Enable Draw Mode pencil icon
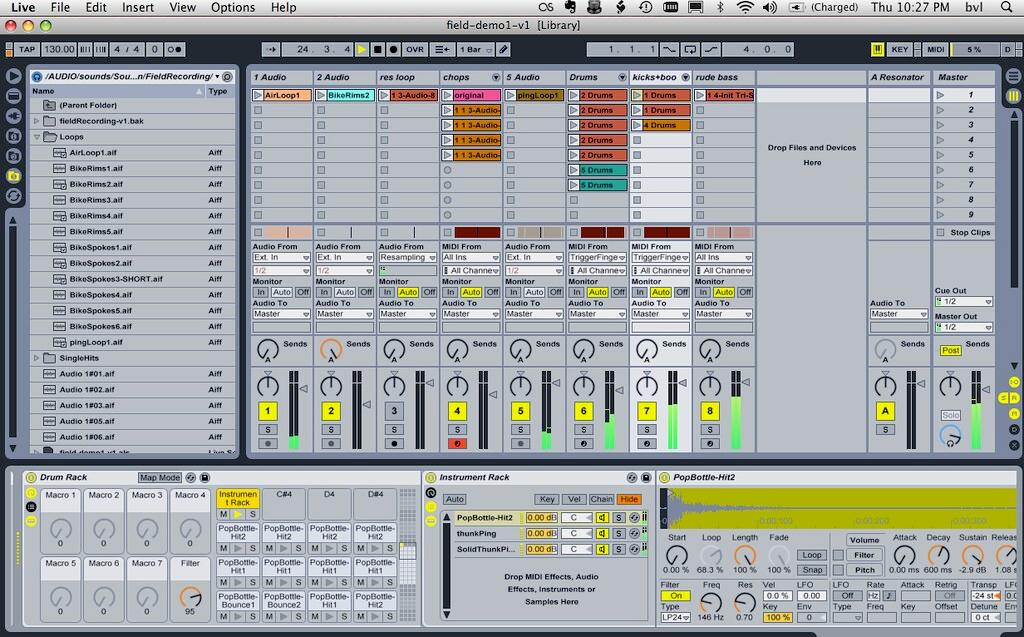 click(x=504, y=49)
